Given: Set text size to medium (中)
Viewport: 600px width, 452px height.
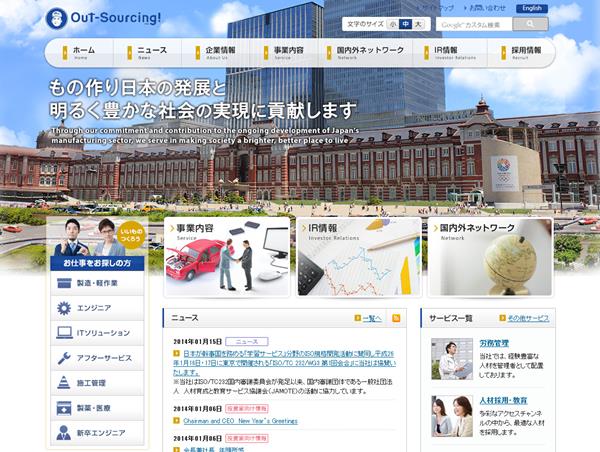Looking at the screenshot, I should (x=405, y=24).
